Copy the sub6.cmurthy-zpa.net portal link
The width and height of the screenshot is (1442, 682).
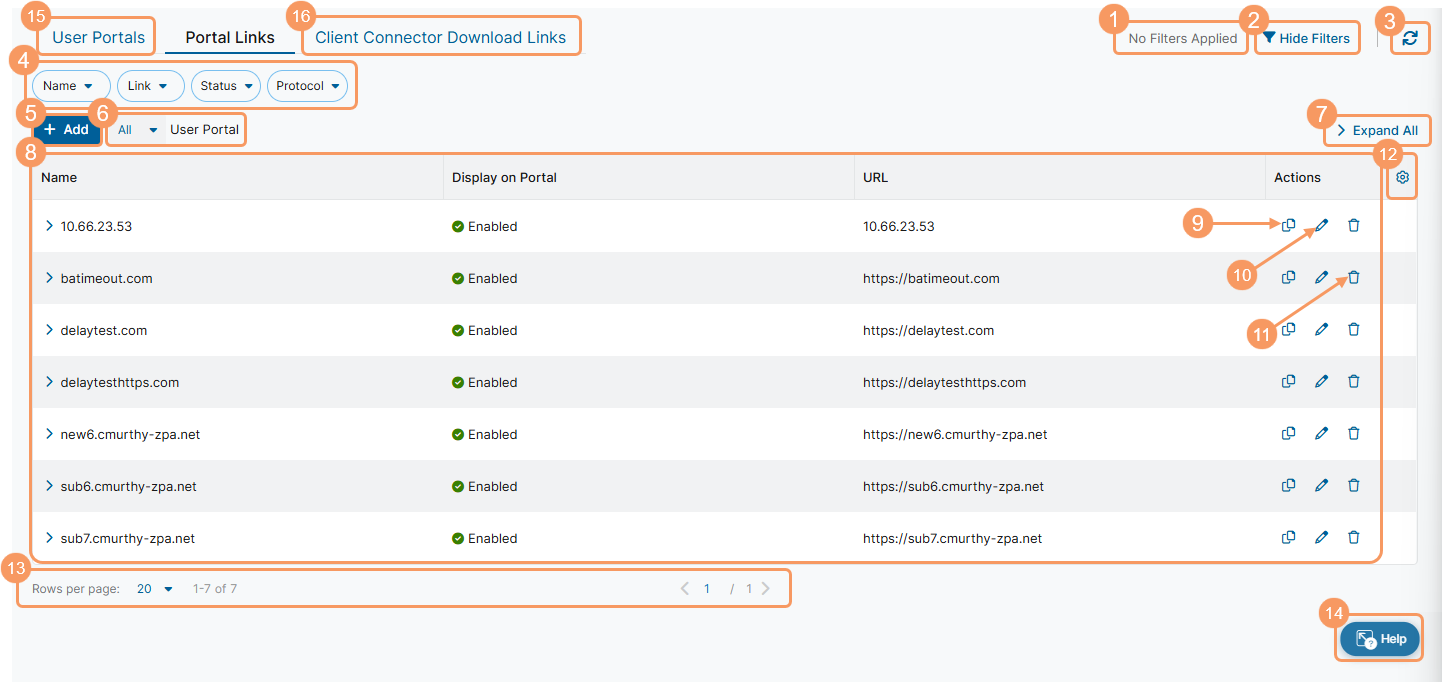pos(1289,486)
